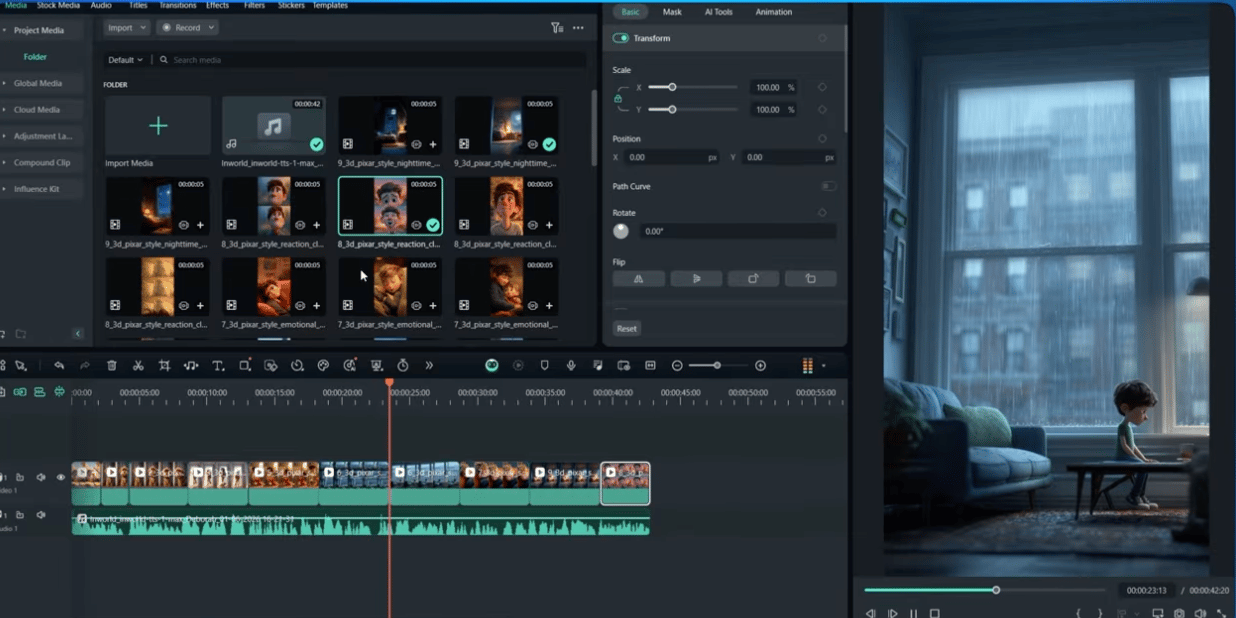Hide the Video 1 track with eye icon

click(x=60, y=478)
